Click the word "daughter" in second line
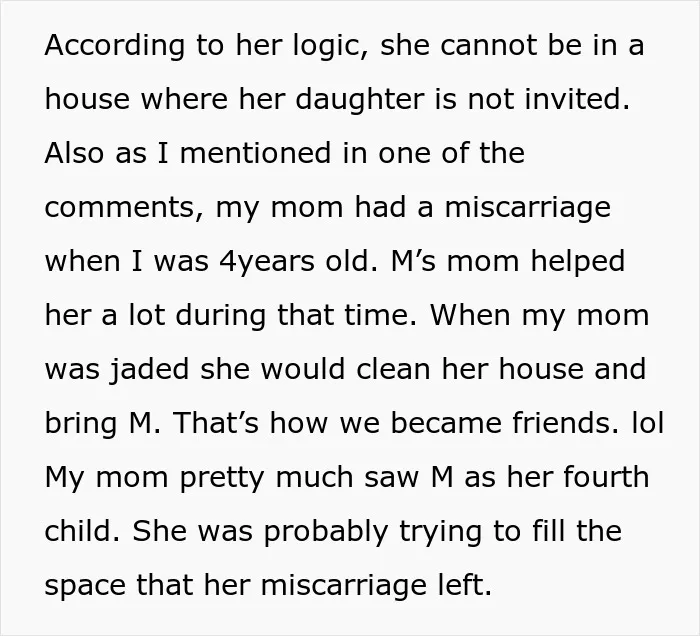 pyautogui.click(x=359, y=99)
